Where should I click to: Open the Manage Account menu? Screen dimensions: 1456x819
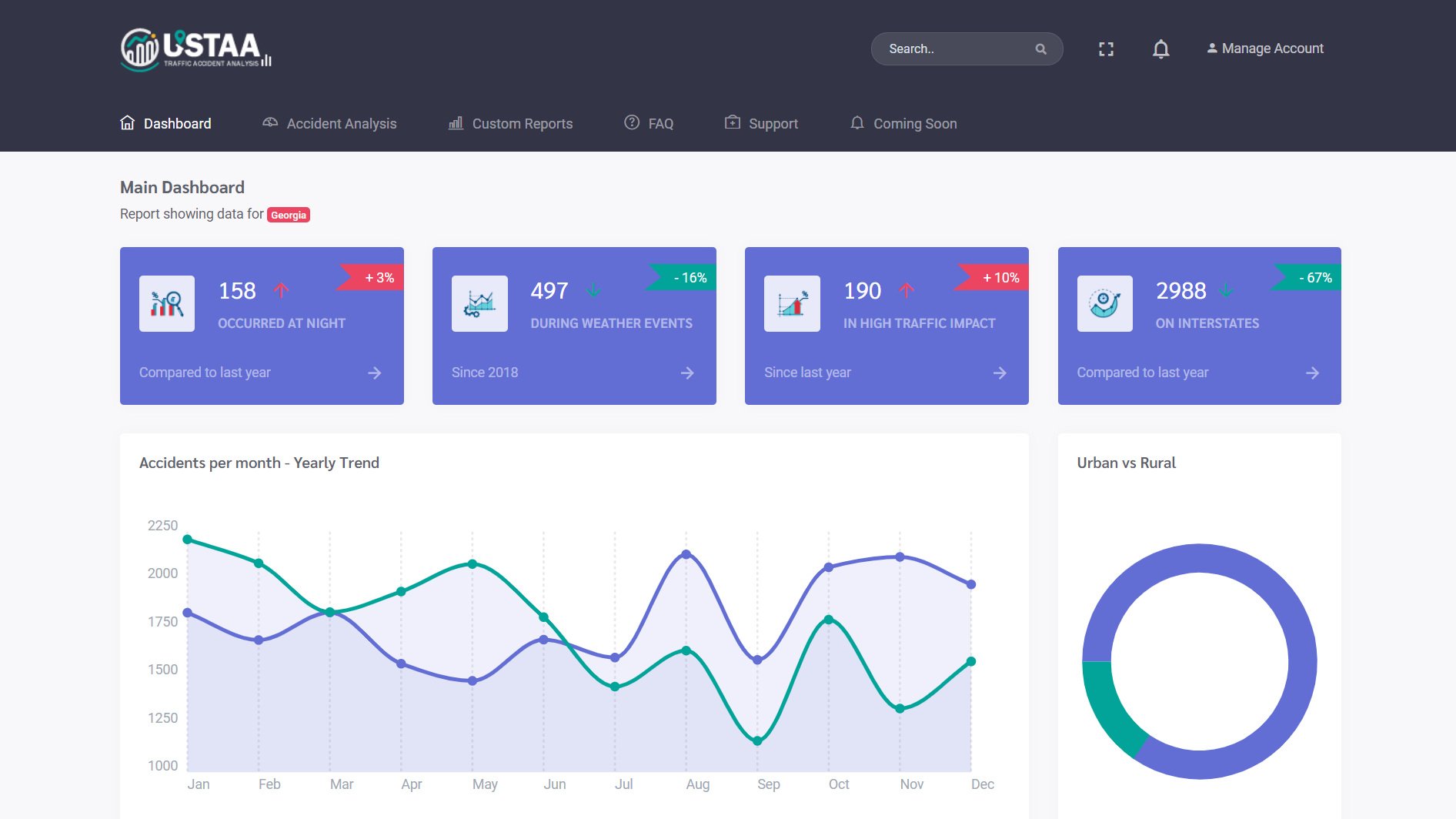[1265, 48]
